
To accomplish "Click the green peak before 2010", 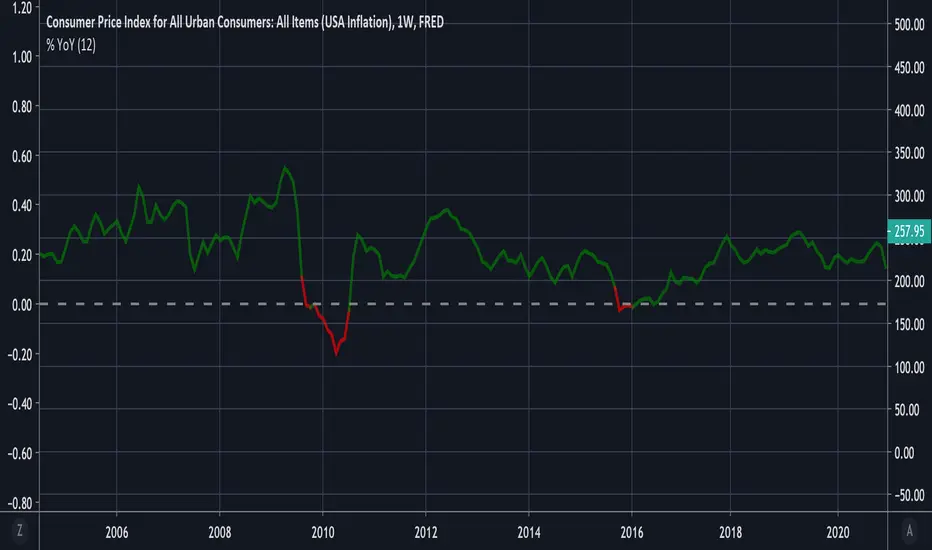I will 285,168.
